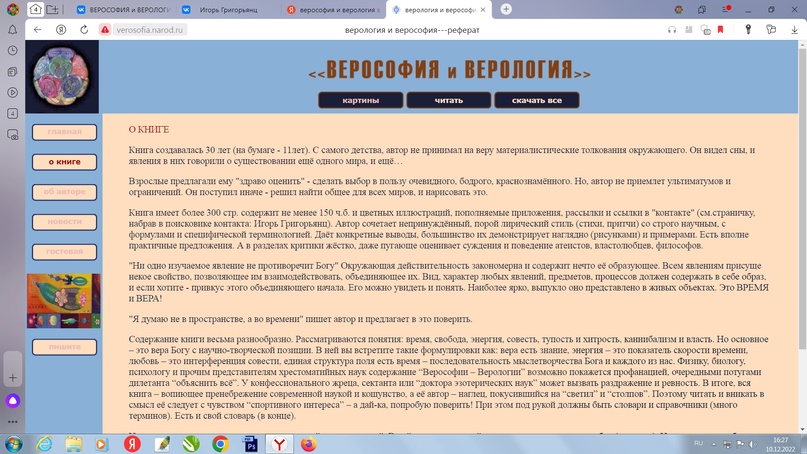Open media player icon on taskbar
This screenshot has height=454, width=807.
(102, 444)
